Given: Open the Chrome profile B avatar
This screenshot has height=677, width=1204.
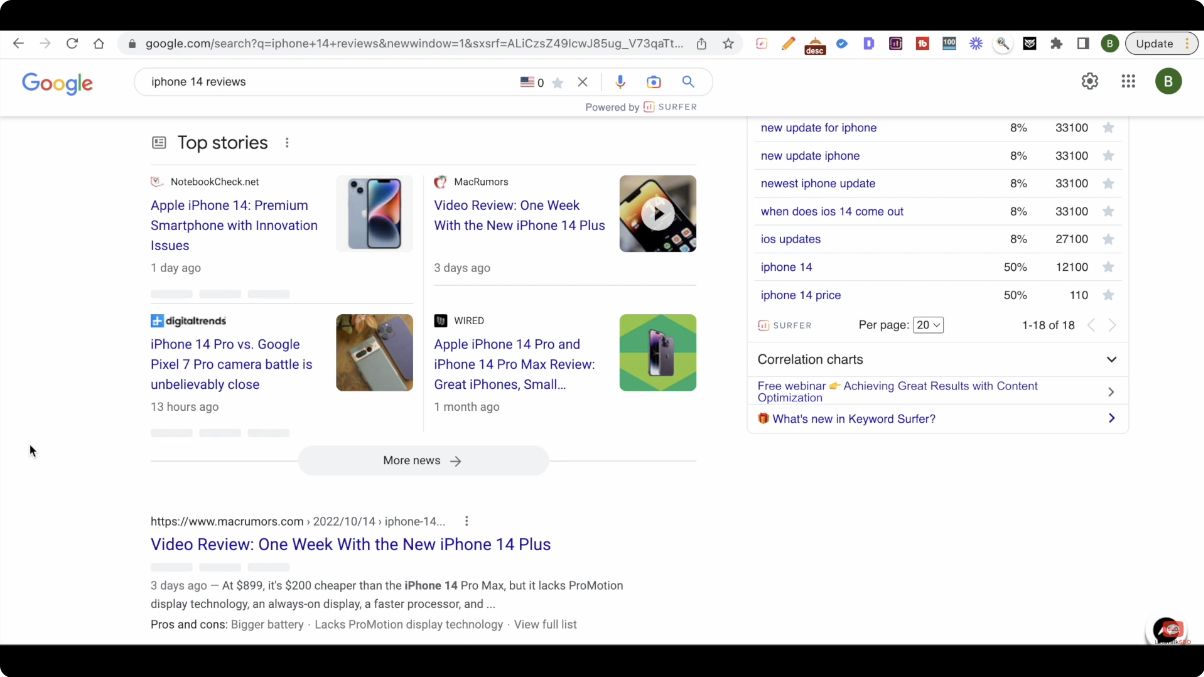Looking at the screenshot, I should [1110, 44].
